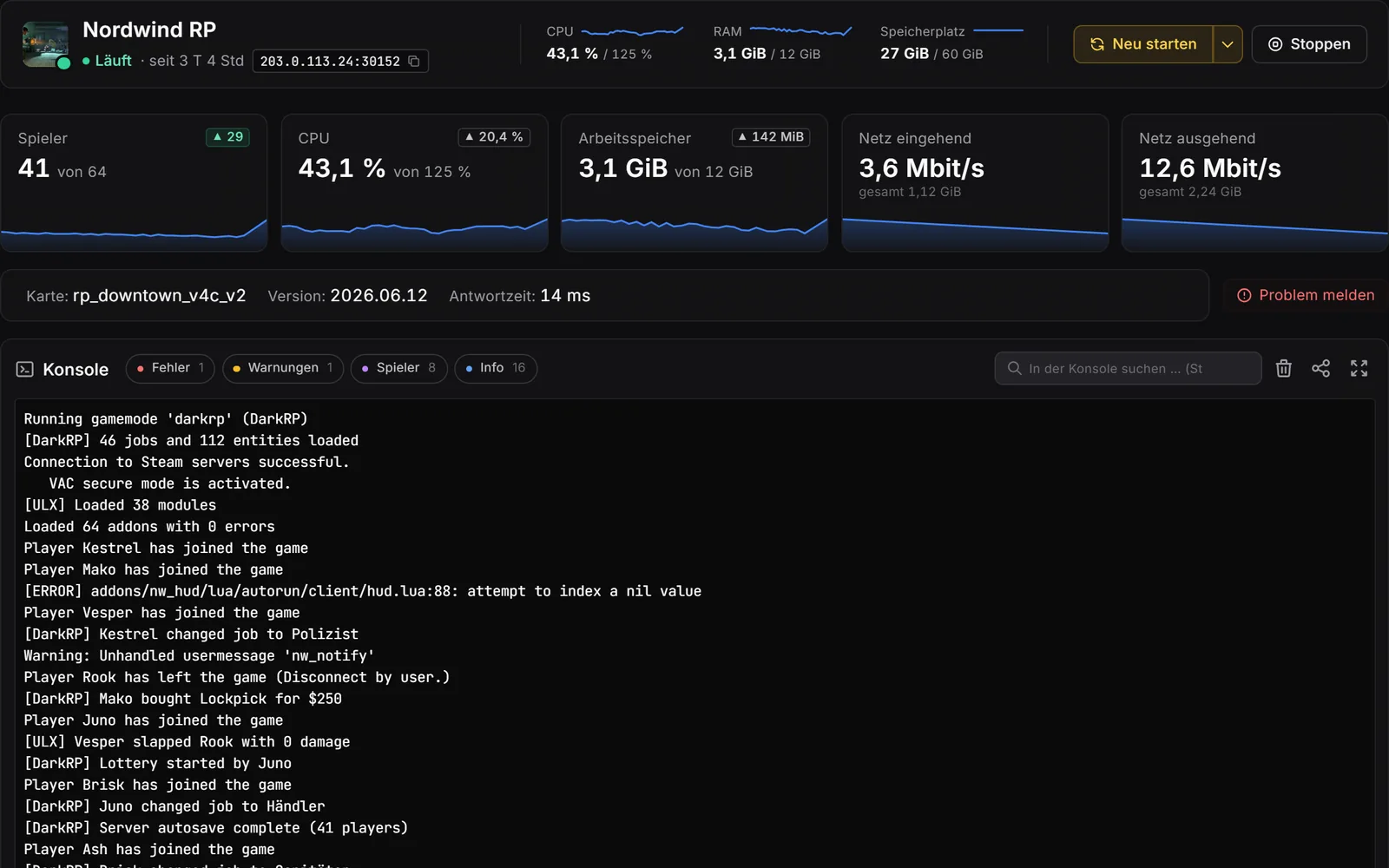Select the Connection to Steam servers line
This screenshot has width=1389, height=868.
(x=186, y=462)
